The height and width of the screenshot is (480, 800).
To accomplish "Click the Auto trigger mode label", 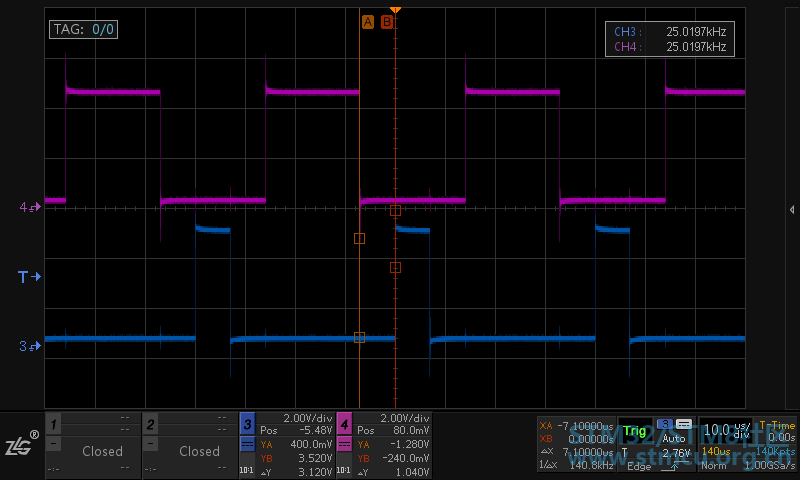I will (673, 439).
